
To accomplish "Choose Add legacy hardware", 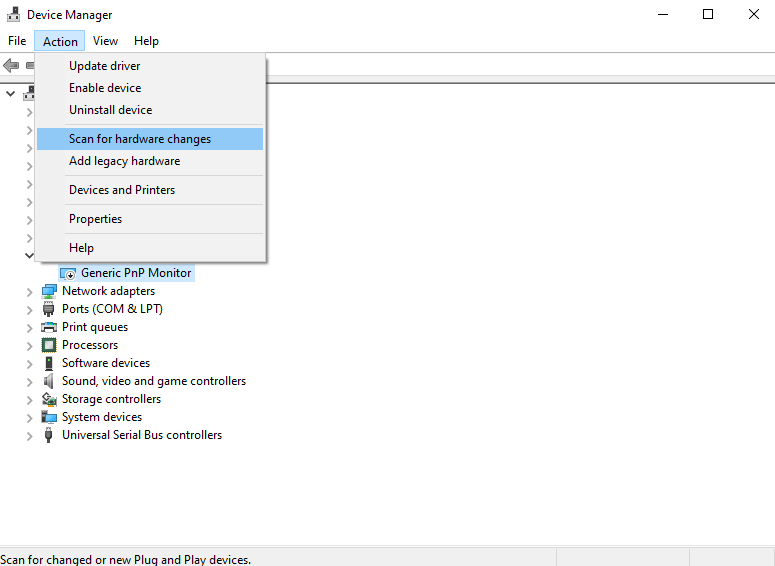I will [150, 161].
